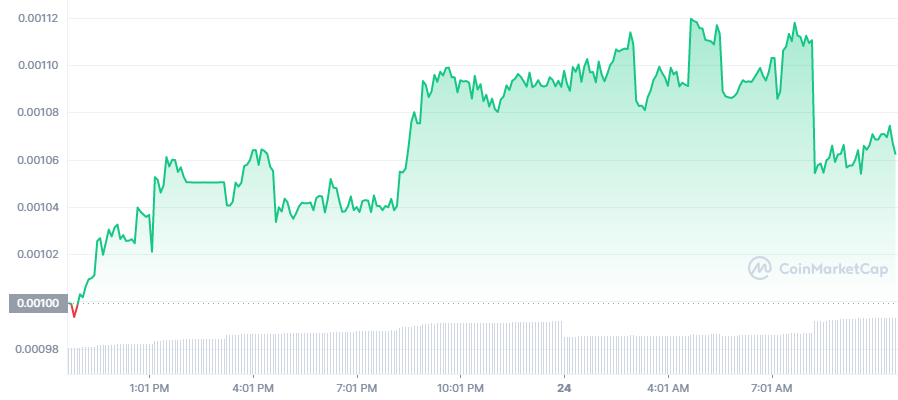Click the 0.00112 price axis label
The width and height of the screenshot is (898, 400).
point(38,18)
